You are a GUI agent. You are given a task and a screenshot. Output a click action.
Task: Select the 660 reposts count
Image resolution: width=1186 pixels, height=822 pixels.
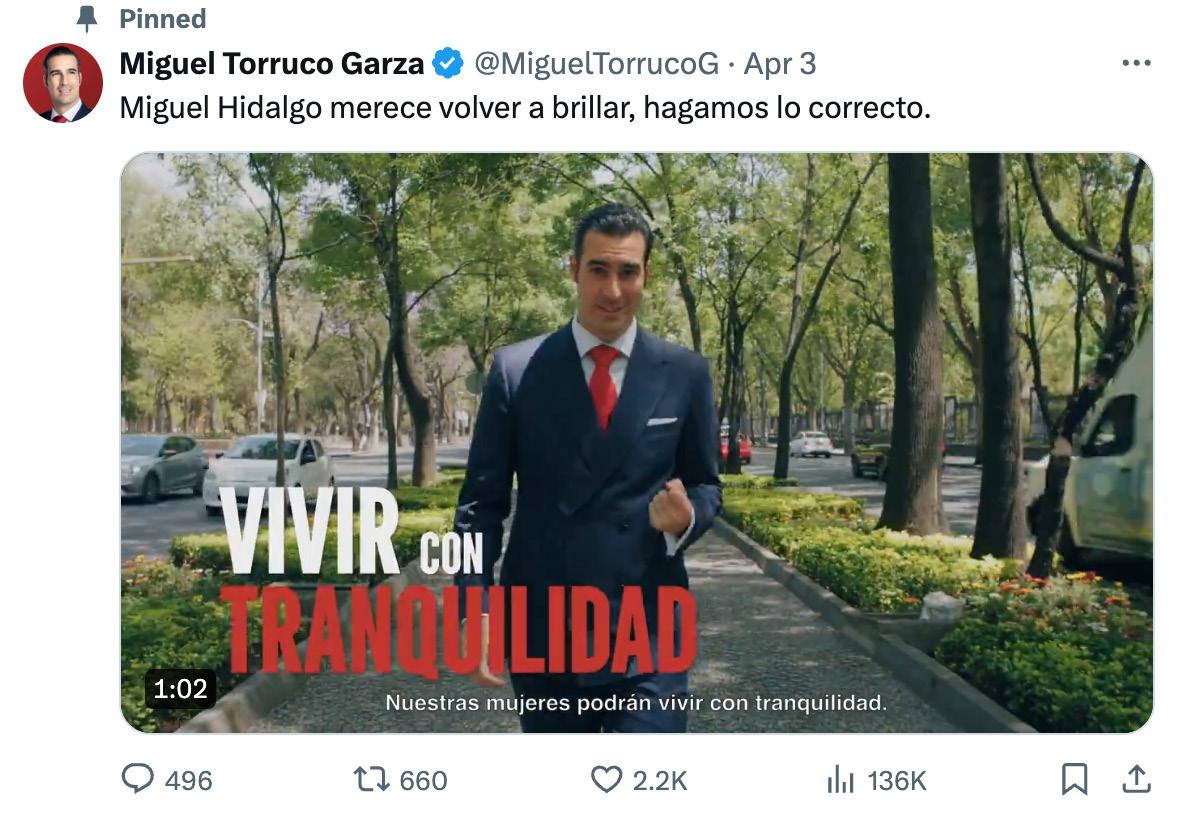tap(424, 780)
